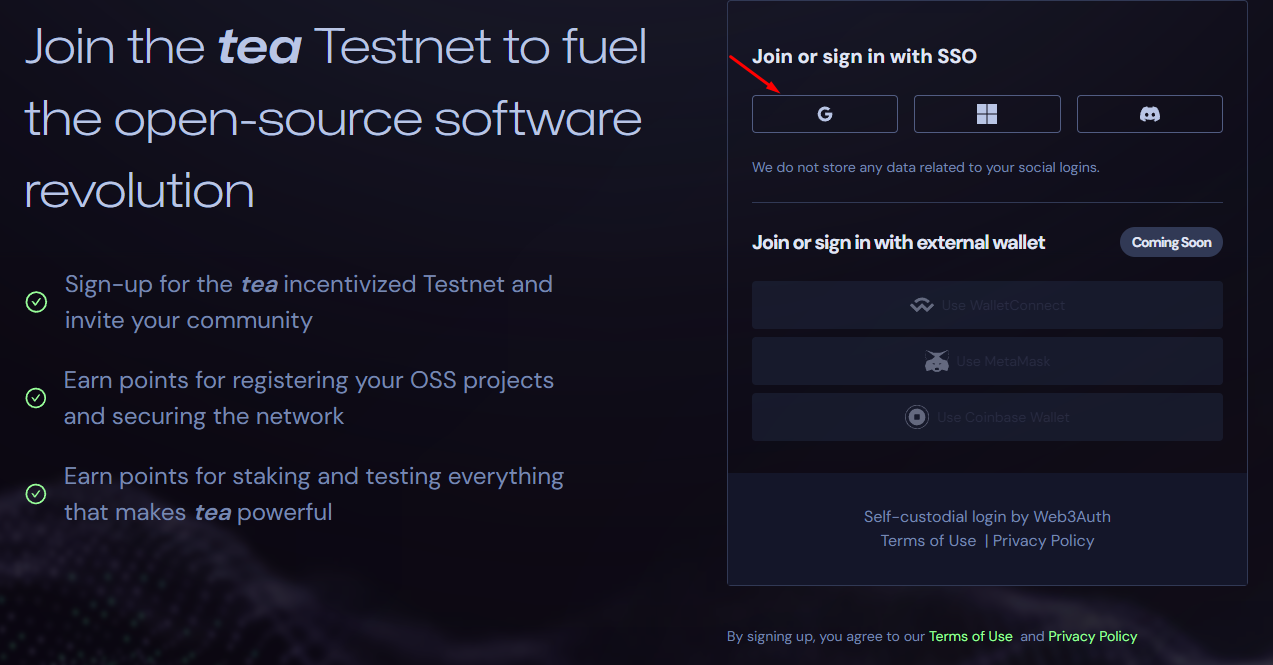Image resolution: width=1273 pixels, height=665 pixels.
Task: Sign in with the Microsoft icon button
Action: coord(986,114)
